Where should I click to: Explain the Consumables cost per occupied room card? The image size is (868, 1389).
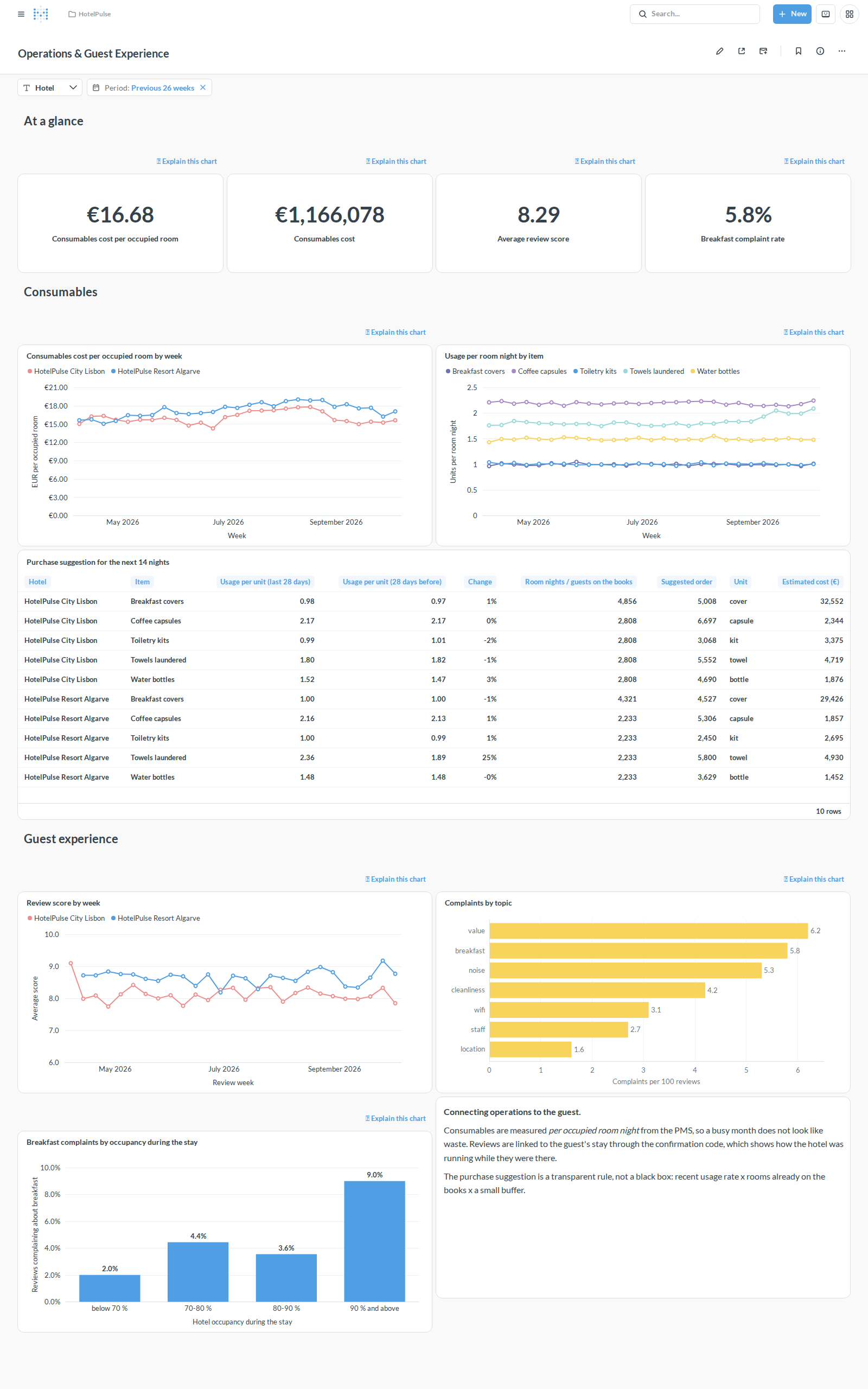click(x=187, y=161)
